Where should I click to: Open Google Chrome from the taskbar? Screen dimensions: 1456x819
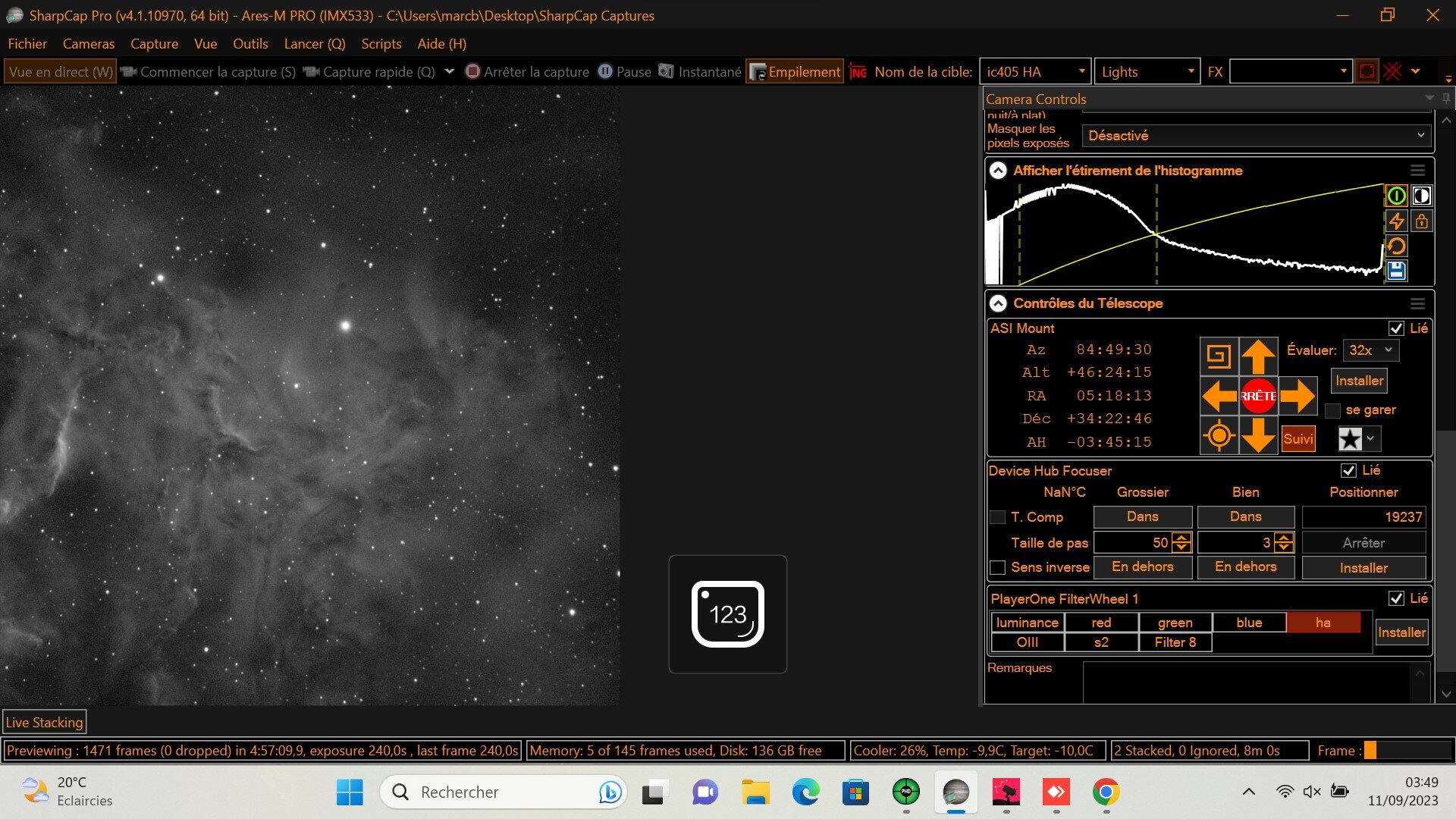click(x=1106, y=792)
